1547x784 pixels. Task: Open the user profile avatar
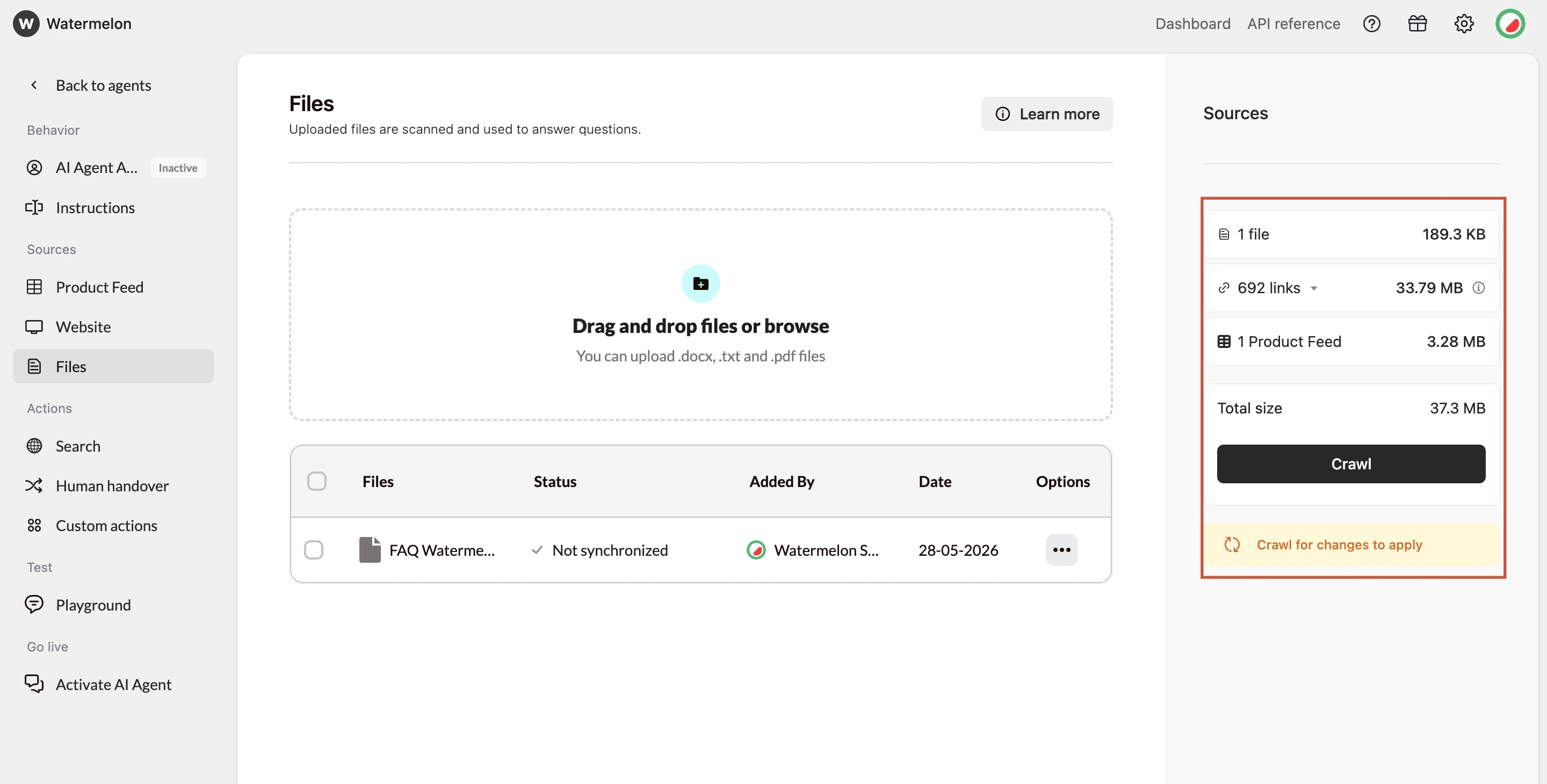[x=1510, y=24]
